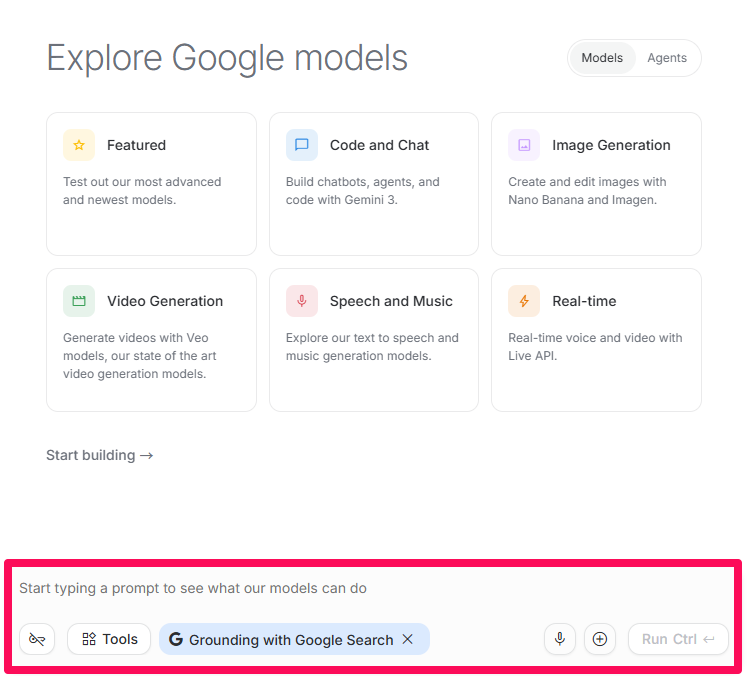Image resolution: width=751 pixels, height=676 pixels.
Task: Open the Tools menu
Action: click(109, 639)
